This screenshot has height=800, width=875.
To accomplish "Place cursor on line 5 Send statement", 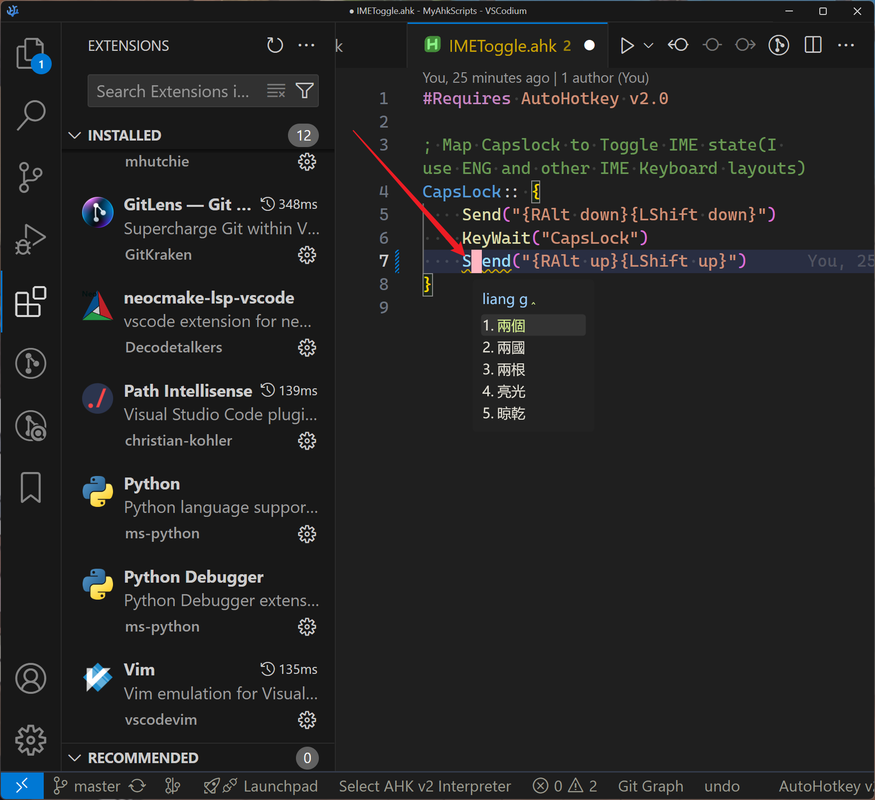I will [x=618, y=215].
